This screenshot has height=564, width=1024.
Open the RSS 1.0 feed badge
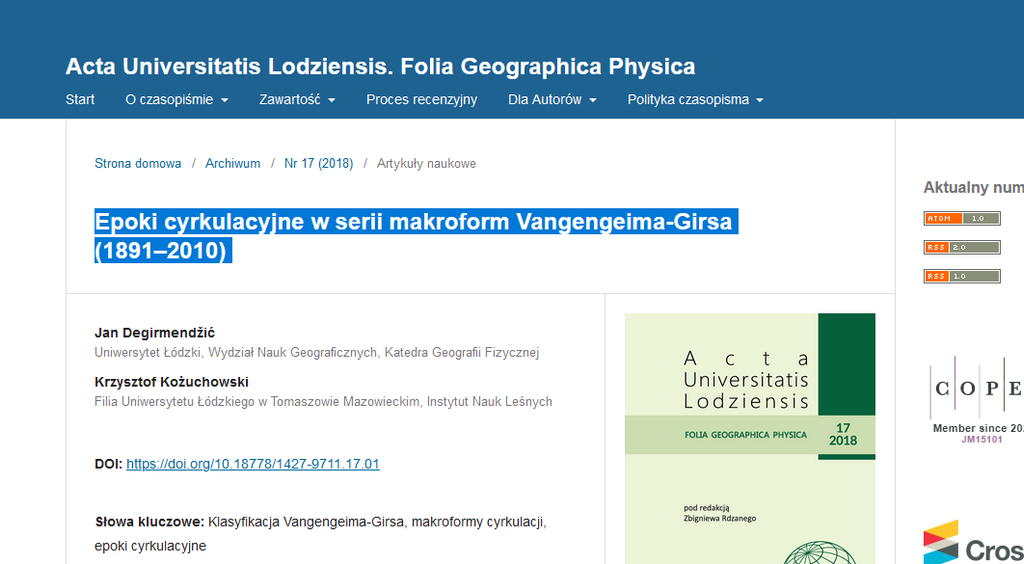[x=961, y=276]
